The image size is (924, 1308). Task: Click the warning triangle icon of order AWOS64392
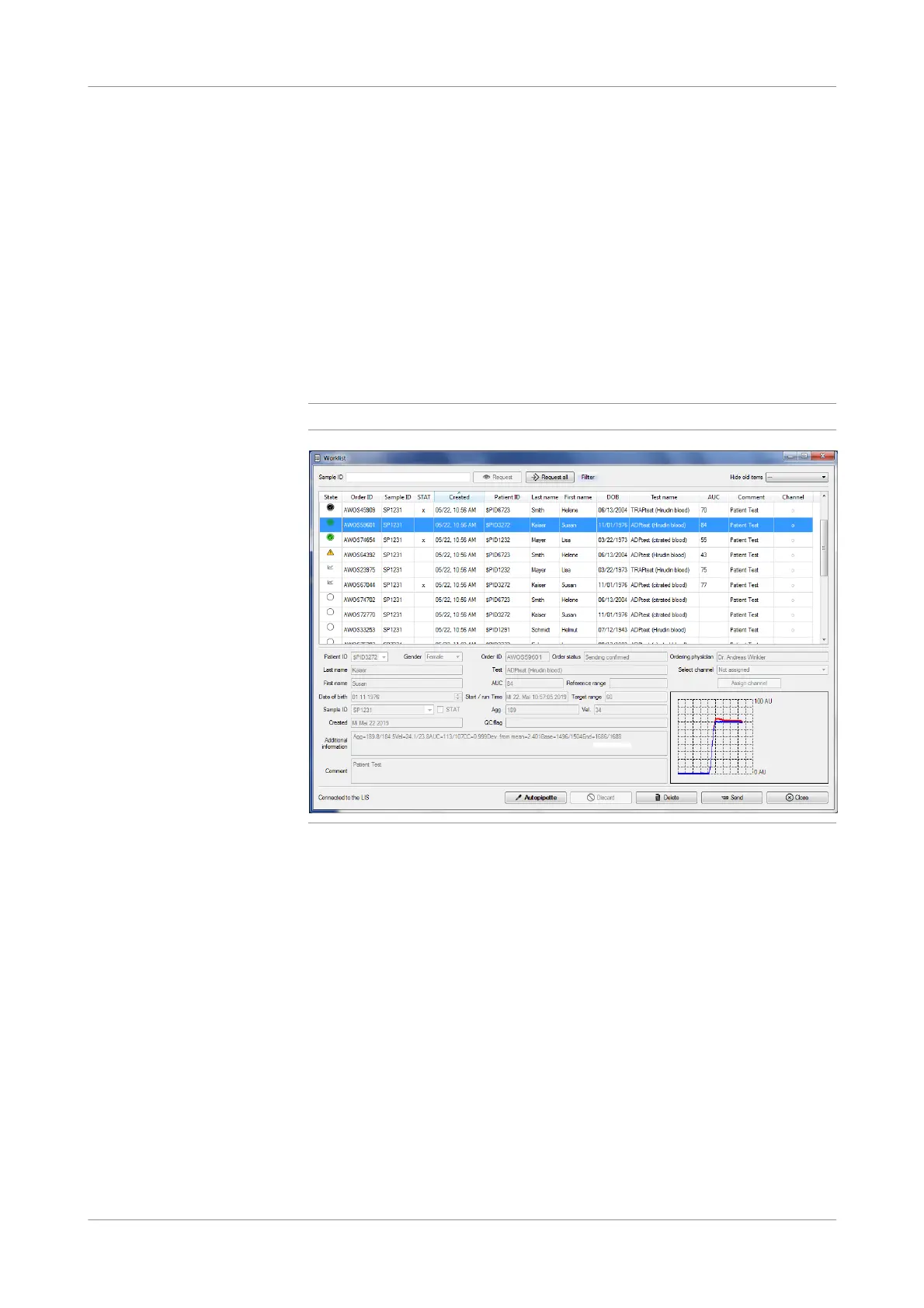330,553
